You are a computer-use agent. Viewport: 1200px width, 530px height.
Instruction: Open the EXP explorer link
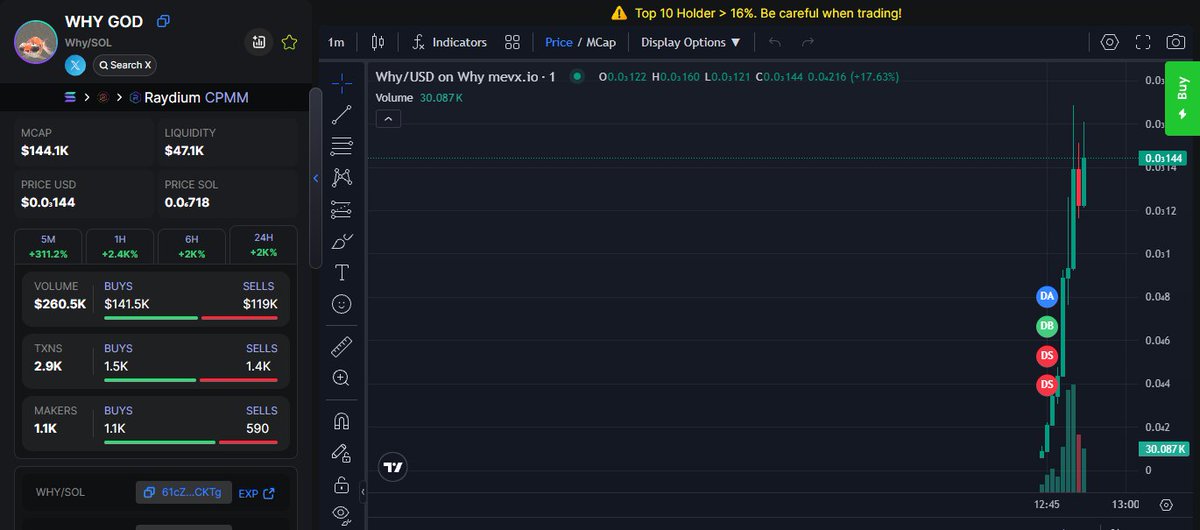257,493
